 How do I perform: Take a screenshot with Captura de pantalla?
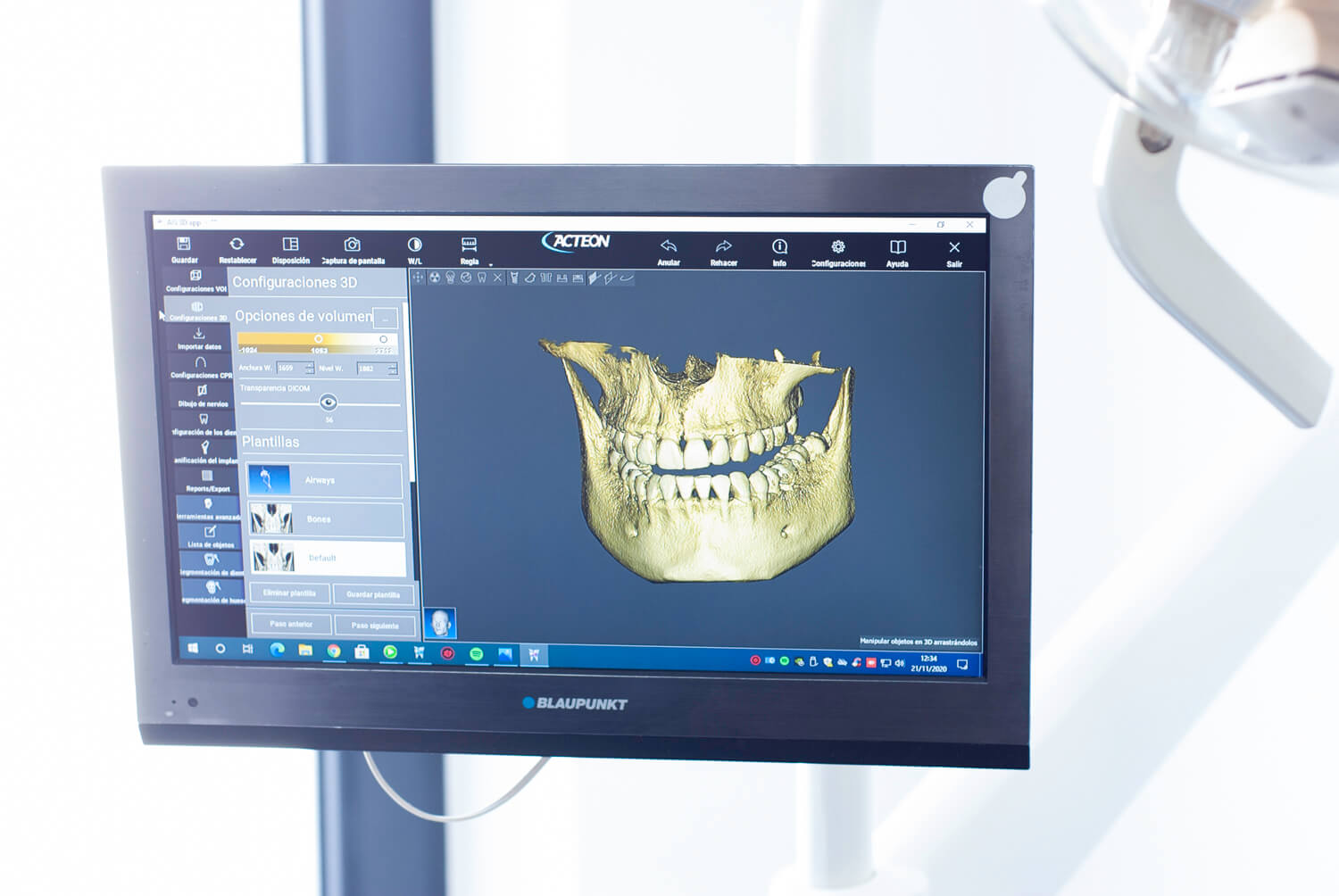point(353,245)
